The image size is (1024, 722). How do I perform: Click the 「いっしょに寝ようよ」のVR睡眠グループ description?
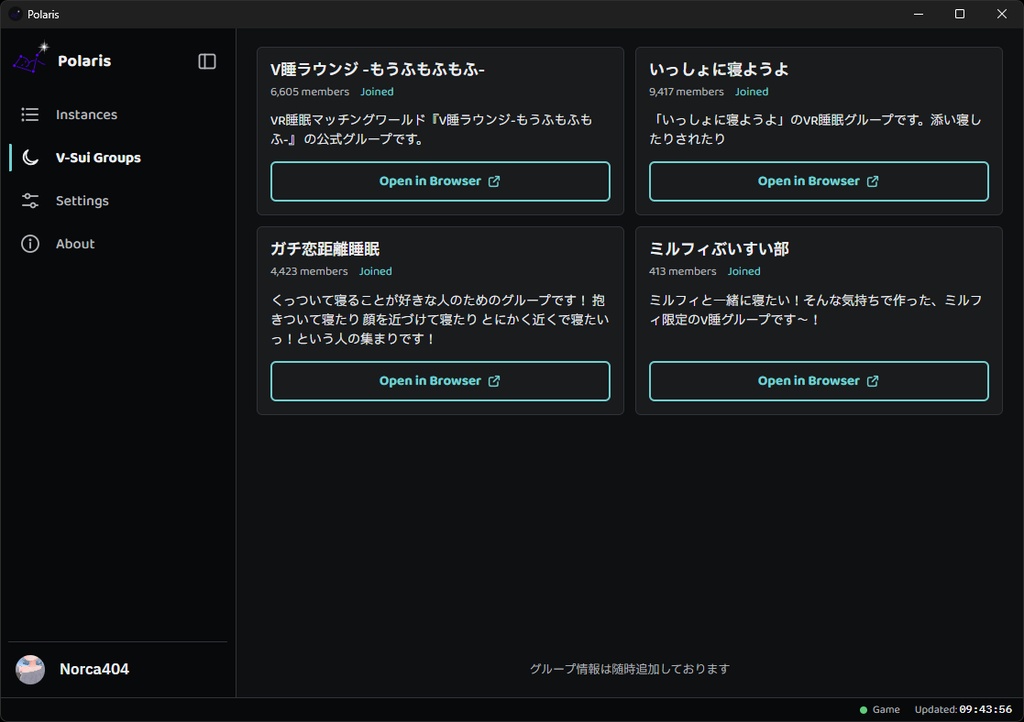click(x=815, y=129)
